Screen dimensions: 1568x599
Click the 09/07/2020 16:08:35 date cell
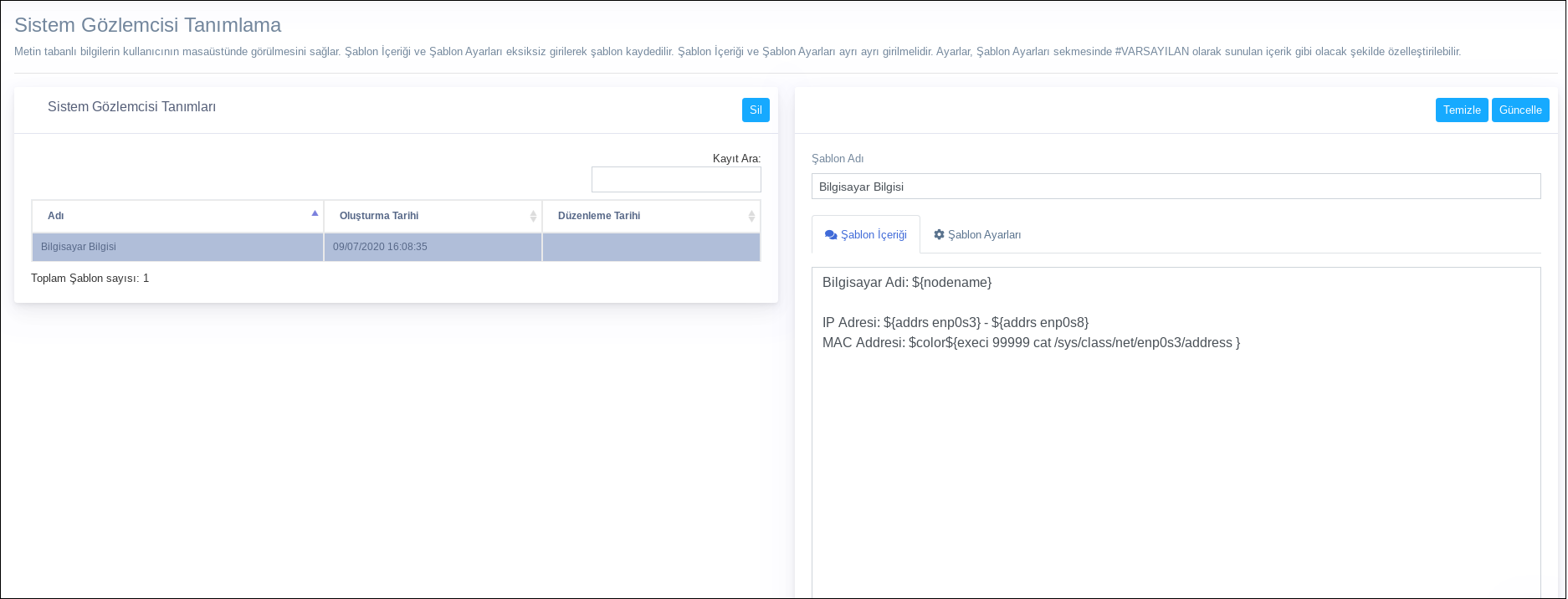click(380, 247)
